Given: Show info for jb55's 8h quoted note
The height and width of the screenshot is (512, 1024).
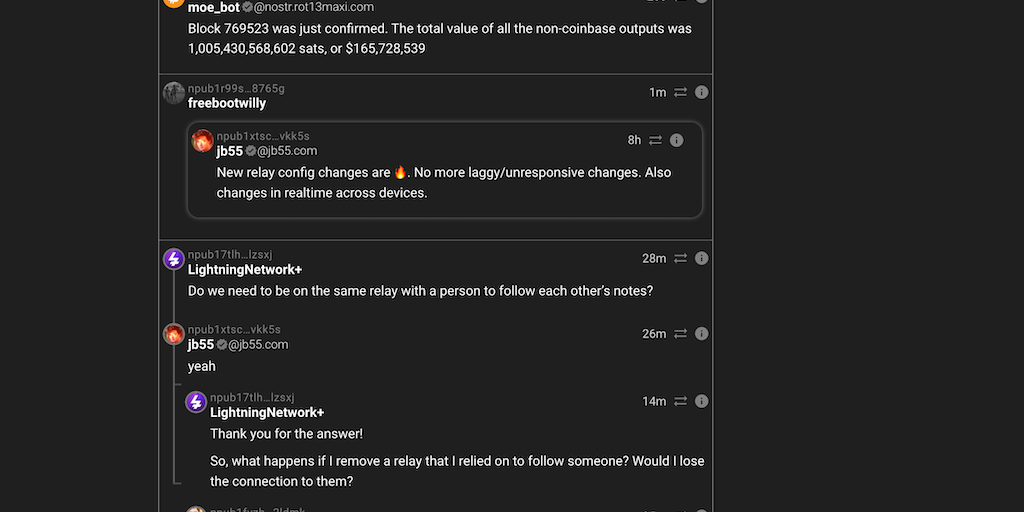Looking at the screenshot, I should [x=677, y=140].
